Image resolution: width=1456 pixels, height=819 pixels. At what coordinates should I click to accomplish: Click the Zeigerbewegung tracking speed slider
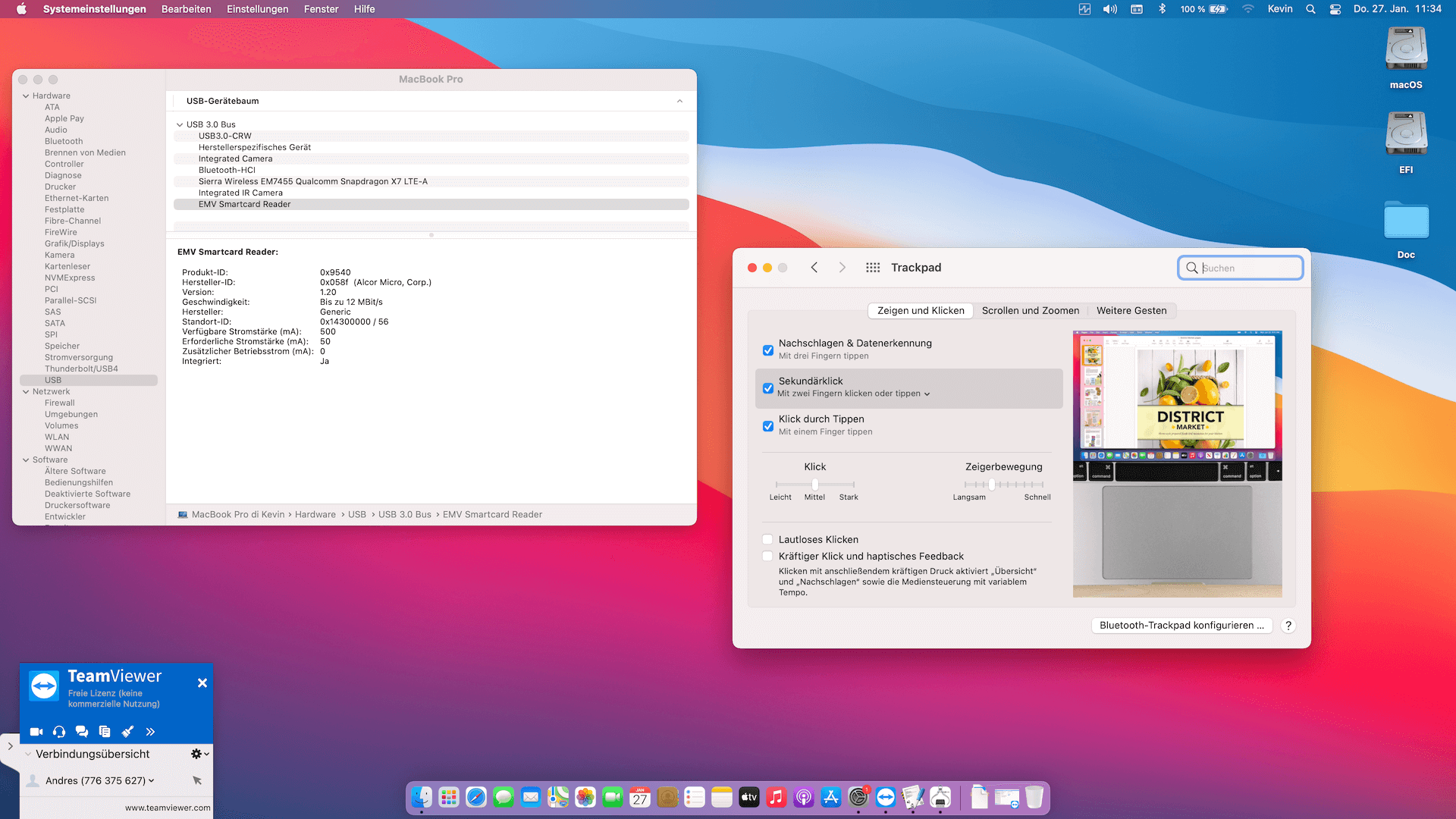tap(991, 485)
